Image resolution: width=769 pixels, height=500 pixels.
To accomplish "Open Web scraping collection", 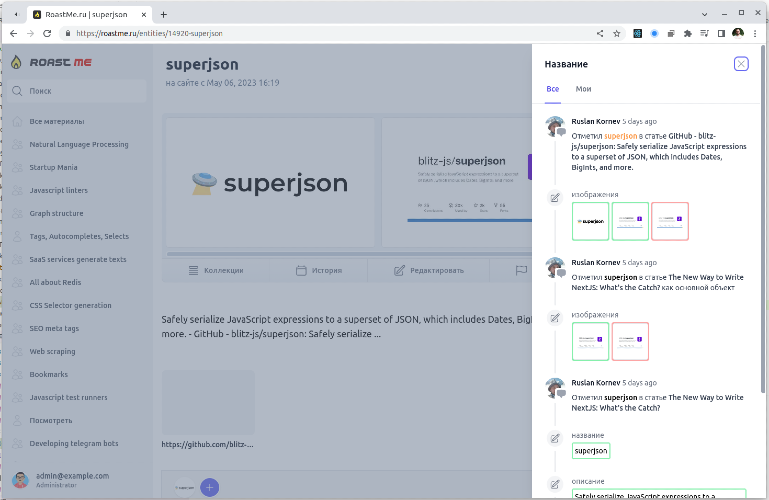I will [x=52, y=351].
